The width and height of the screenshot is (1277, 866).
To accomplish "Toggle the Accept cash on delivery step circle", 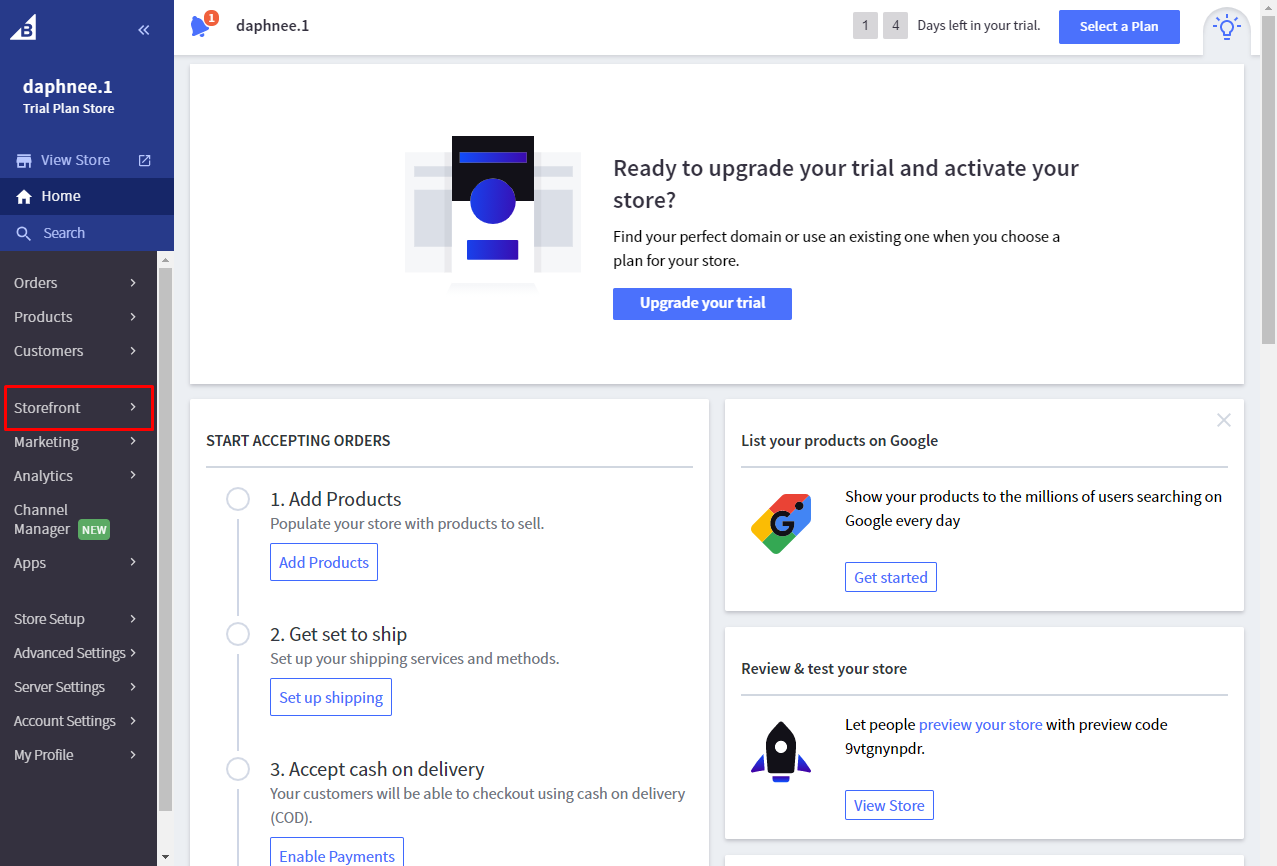I will click(x=238, y=768).
